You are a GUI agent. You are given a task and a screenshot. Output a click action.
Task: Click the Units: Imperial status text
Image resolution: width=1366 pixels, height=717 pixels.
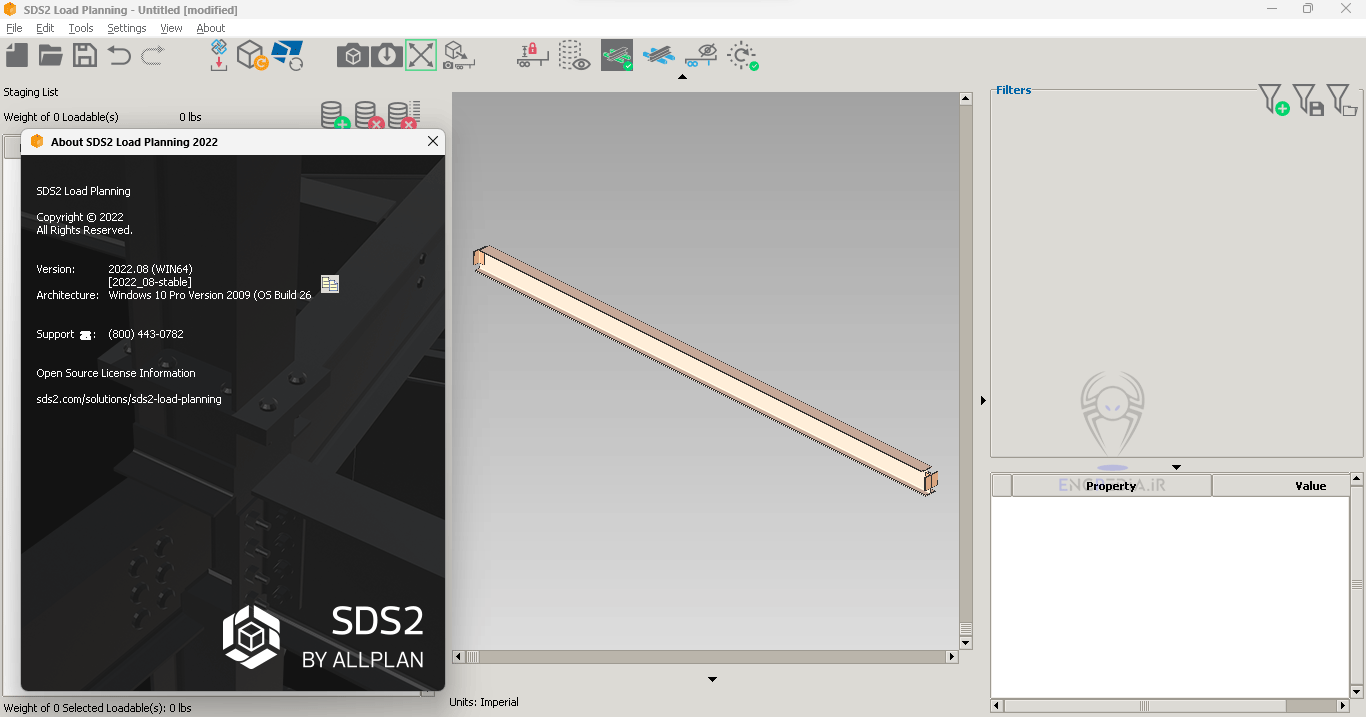tap(484, 702)
